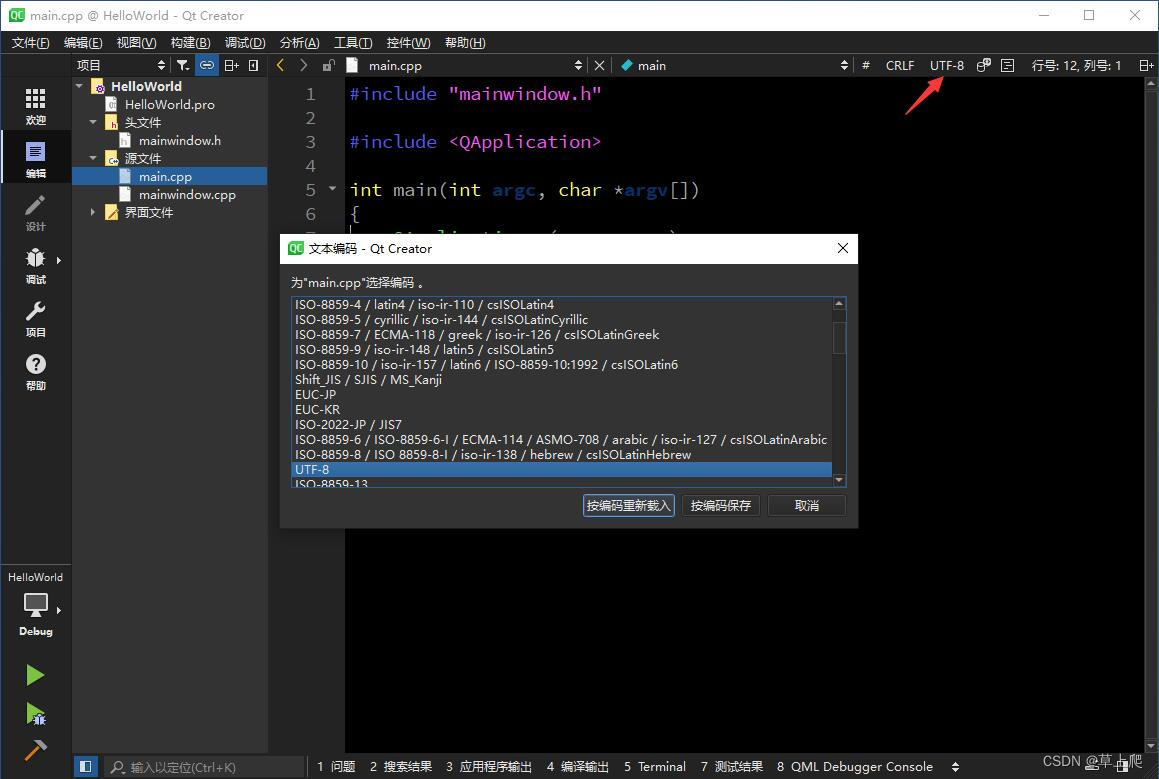Click the text-lines icon near the line counter
This screenshot has height=779, width=1159.
pyautogui.click(x=1007, y=66)
